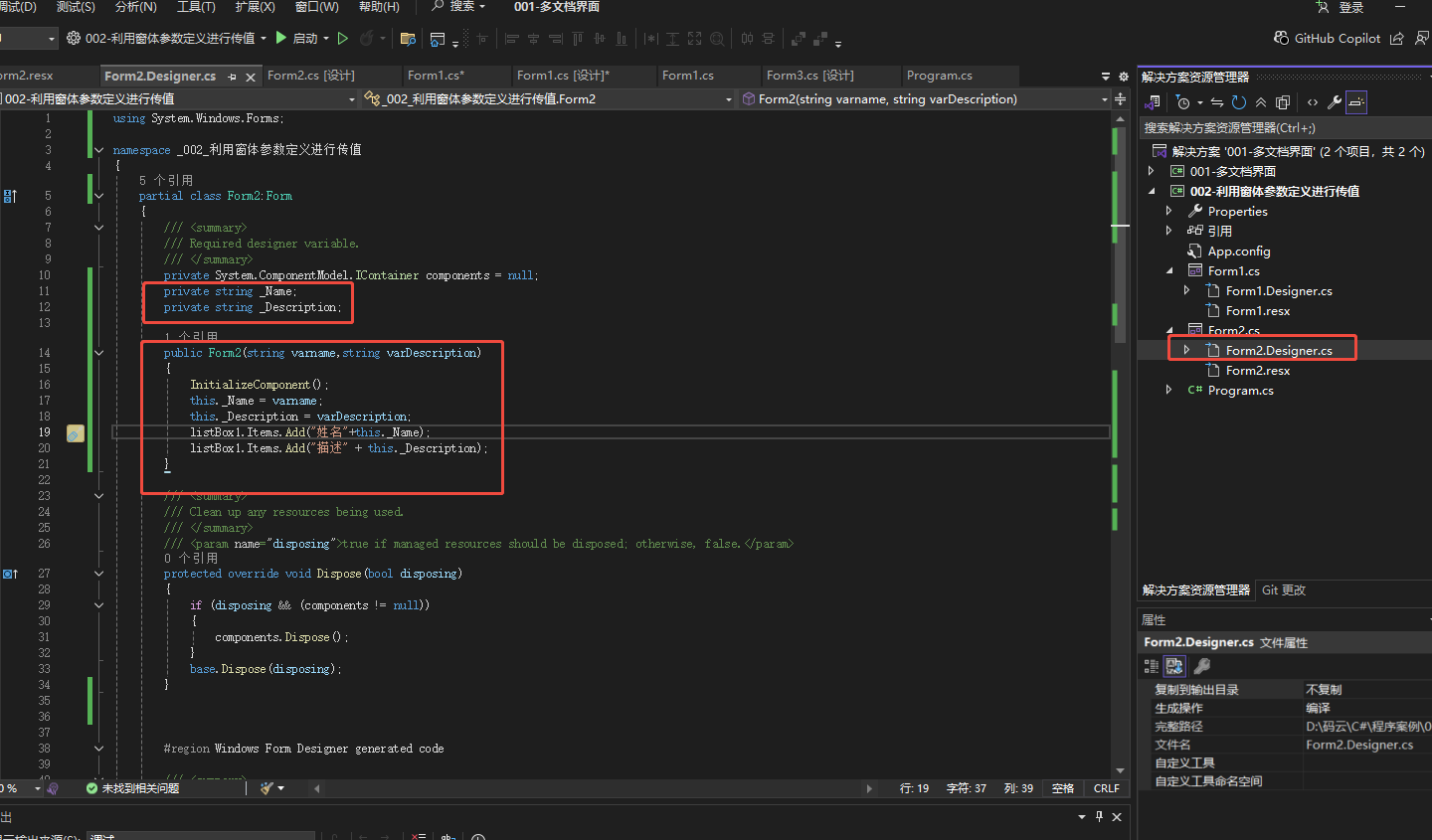Refresh Solution Explorer with the circular arrow
Image resolution: width=1432 pixels, height=840 pixels.
point(1239,101)
